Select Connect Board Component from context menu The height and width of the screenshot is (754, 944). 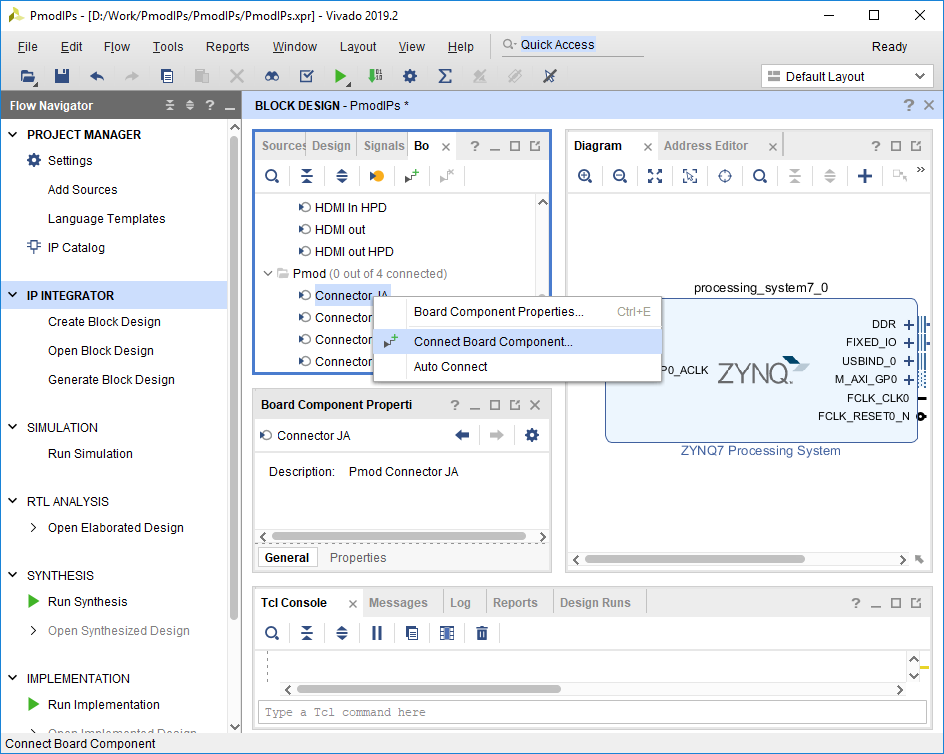[518, 341]
